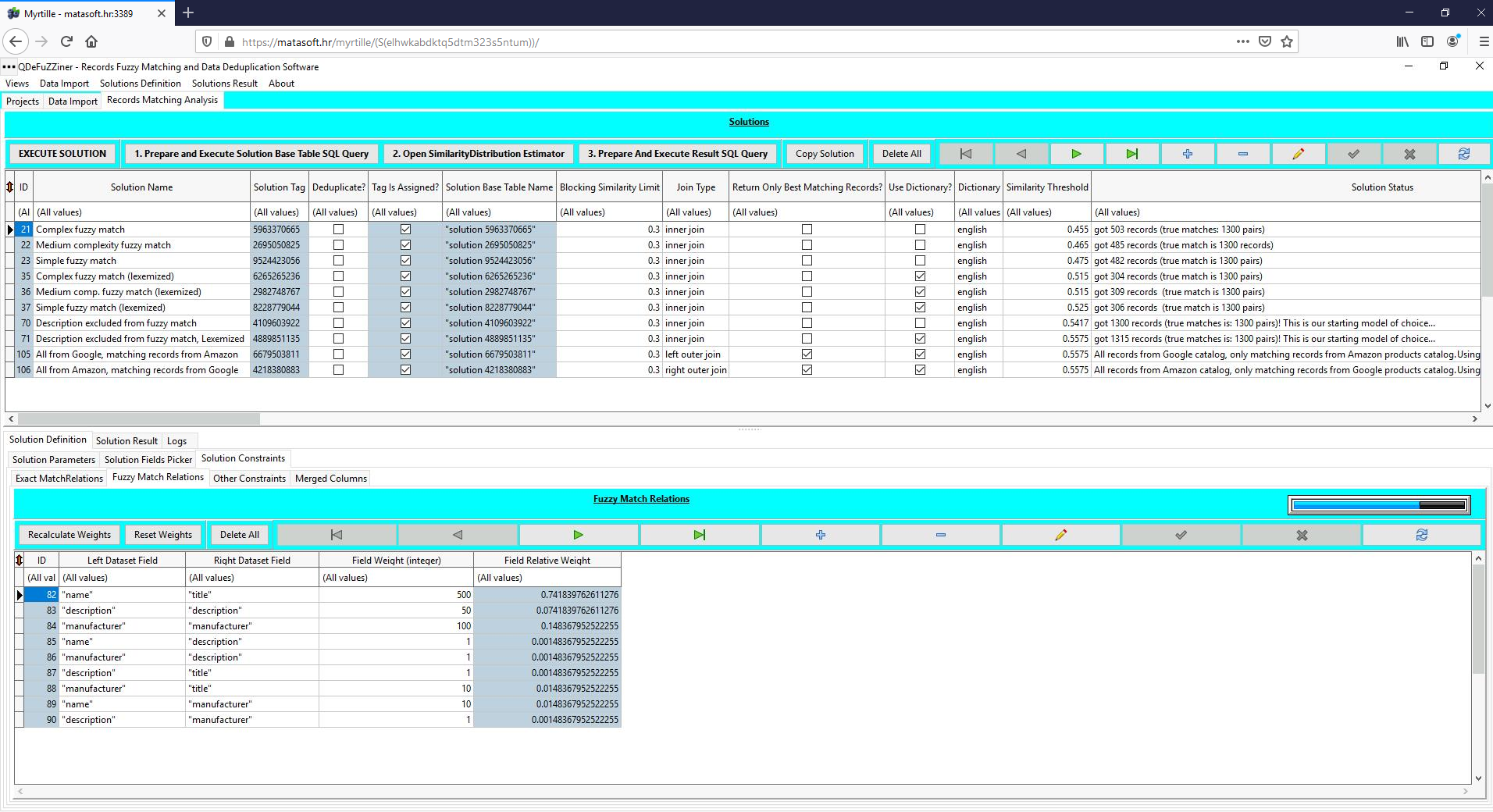Viewport: 1493px width, 812px height.
Task: Open the About menu
Action: pyautogui.click(x=281, y=84)
